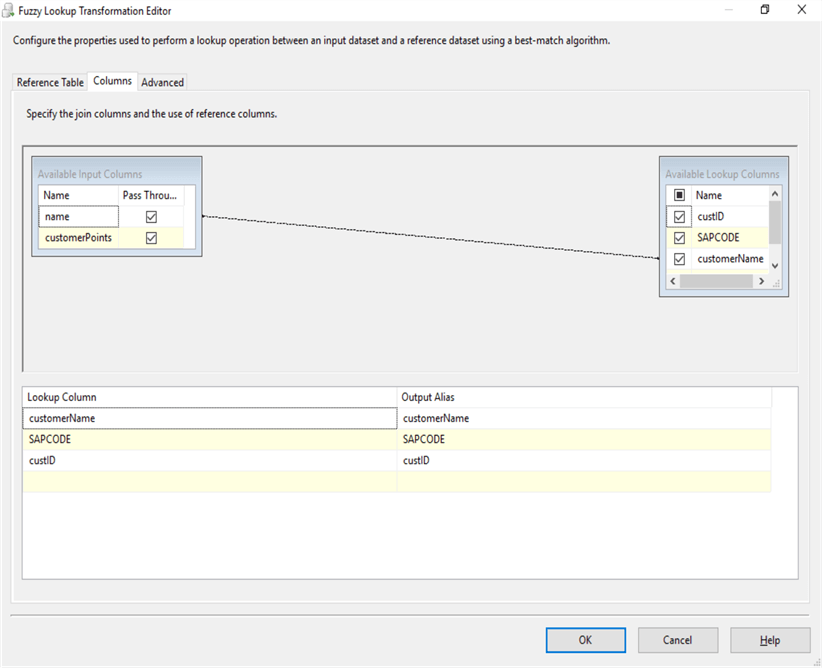Select custID row in Lookup Column grid

(x=209, y=460)
